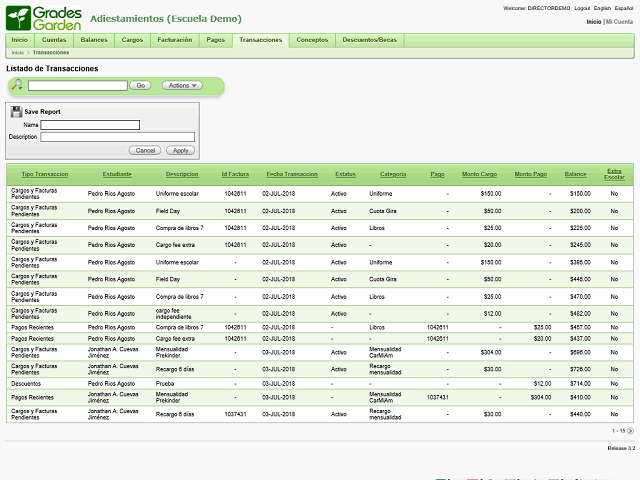Cancel the Save Report form
640x480 pixels.
pos(145,150)
